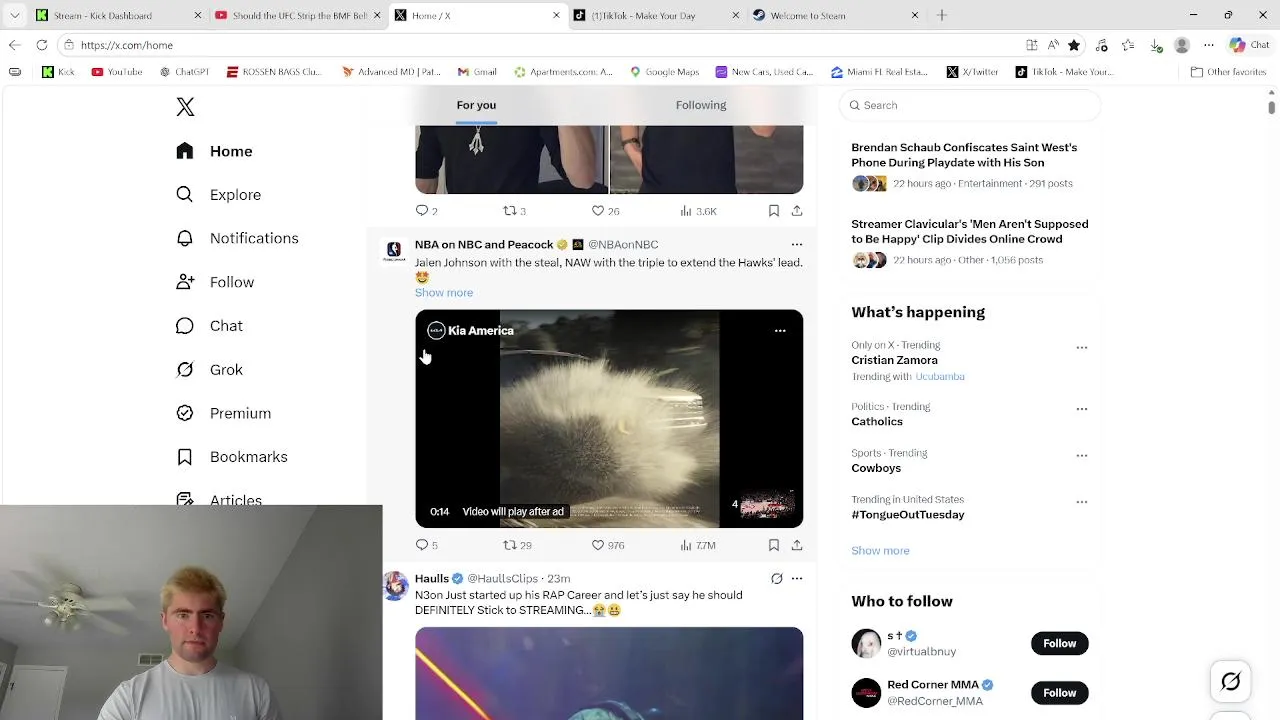View analytics of post with 3.6K views
This screenshot has width=1280, height=720.
(698, 211)
